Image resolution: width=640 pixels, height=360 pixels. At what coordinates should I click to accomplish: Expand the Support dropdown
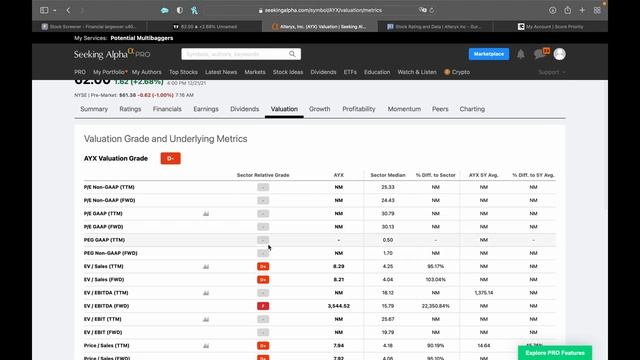point(552,72)
